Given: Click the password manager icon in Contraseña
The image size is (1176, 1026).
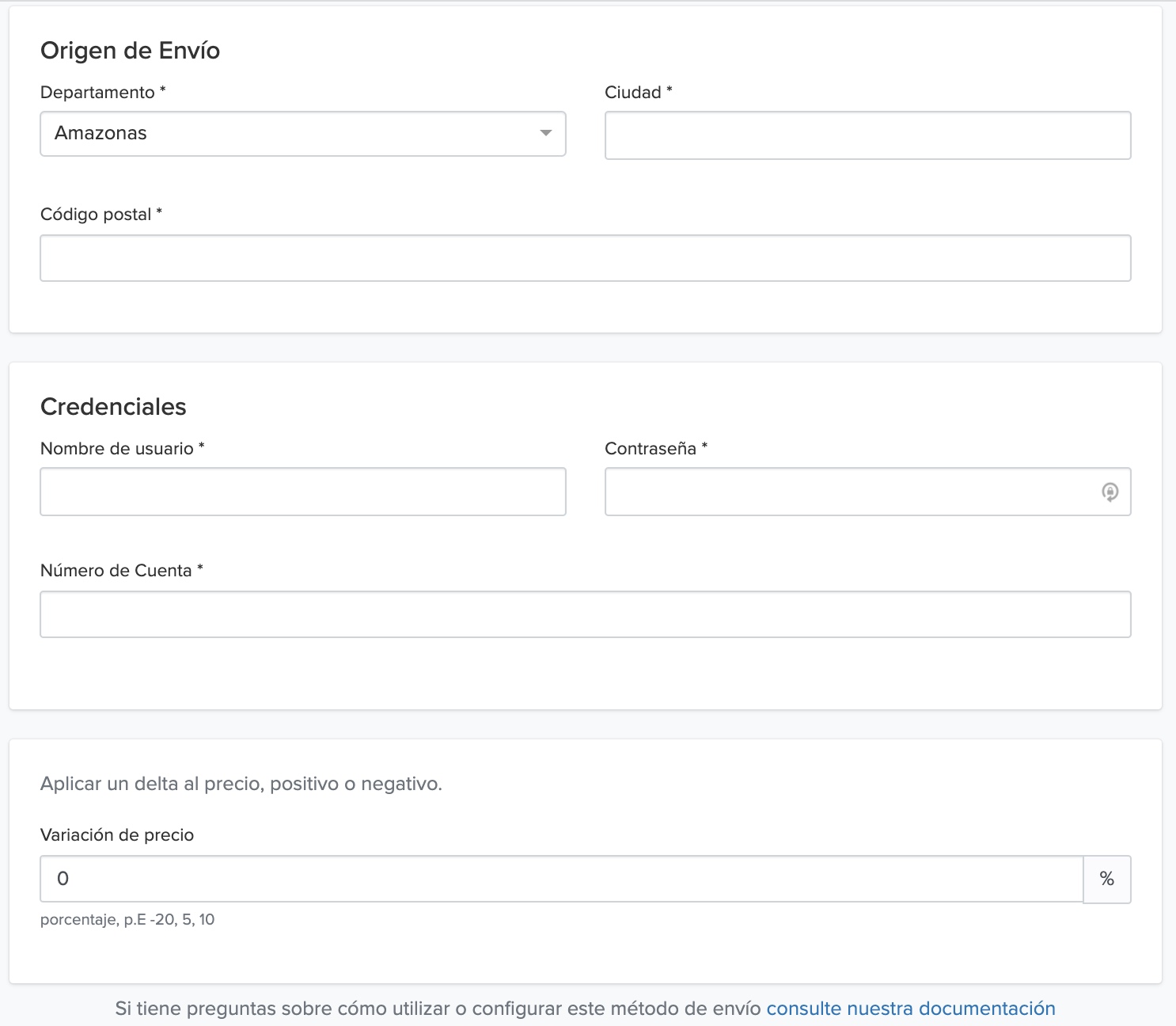Looking at the screenshot, I should pyautogui.click(x=1110, y=492).
